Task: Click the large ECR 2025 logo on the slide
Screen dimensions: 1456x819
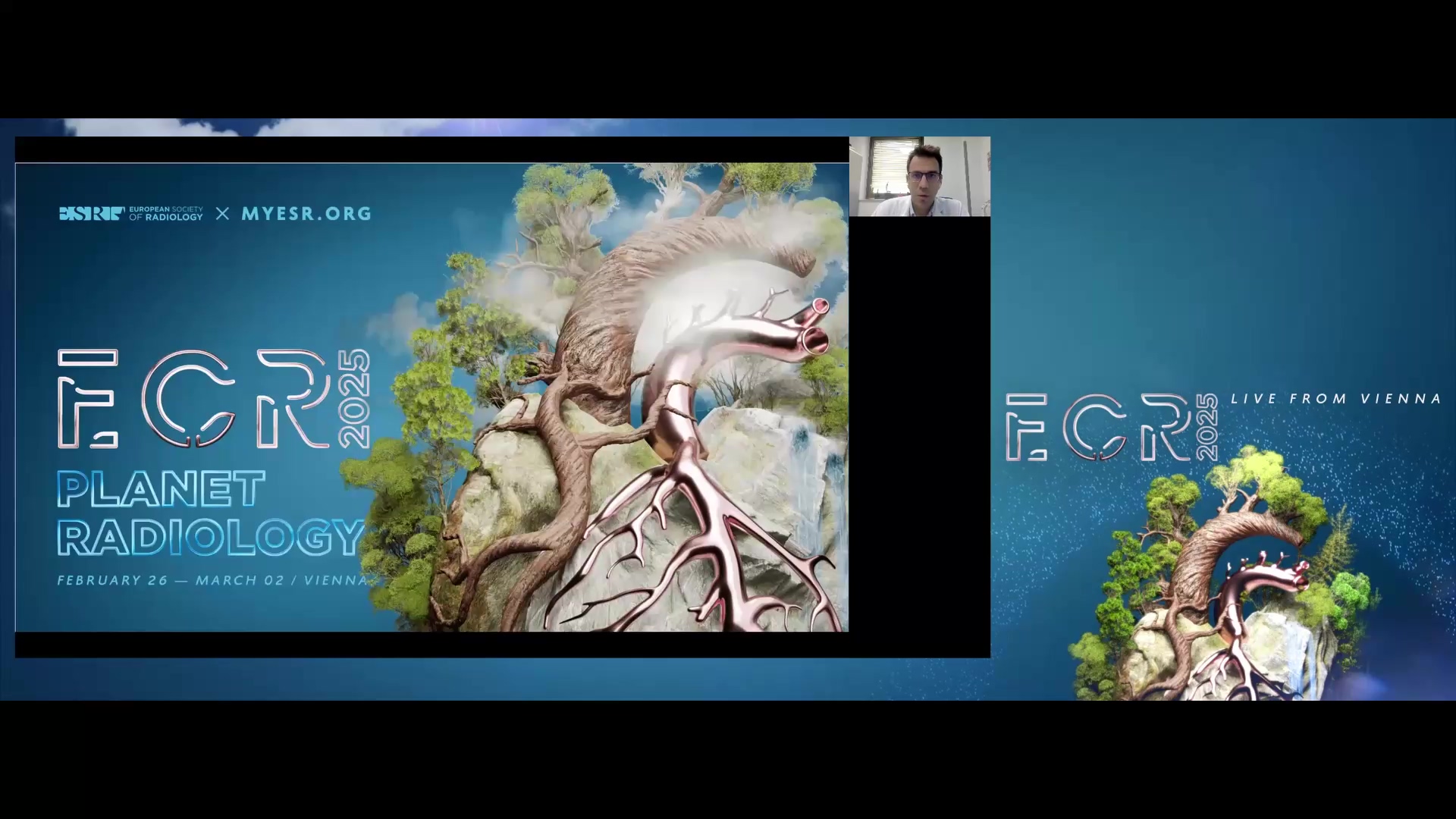Action: click(214, 399)
